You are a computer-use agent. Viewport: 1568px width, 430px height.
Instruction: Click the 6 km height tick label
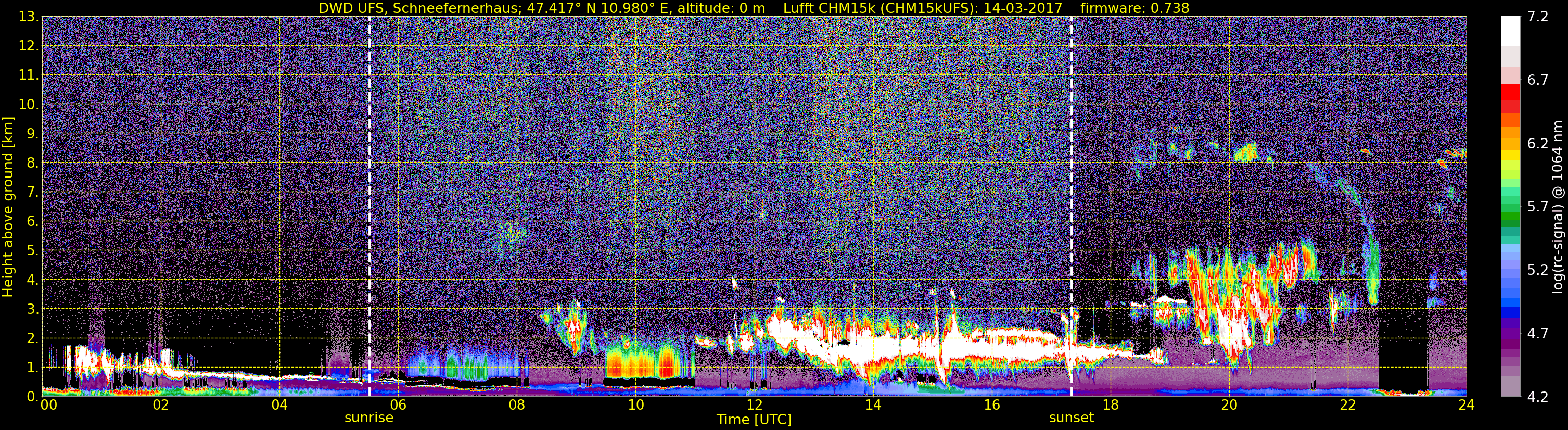pyautogui.click(x=33, y=222)
